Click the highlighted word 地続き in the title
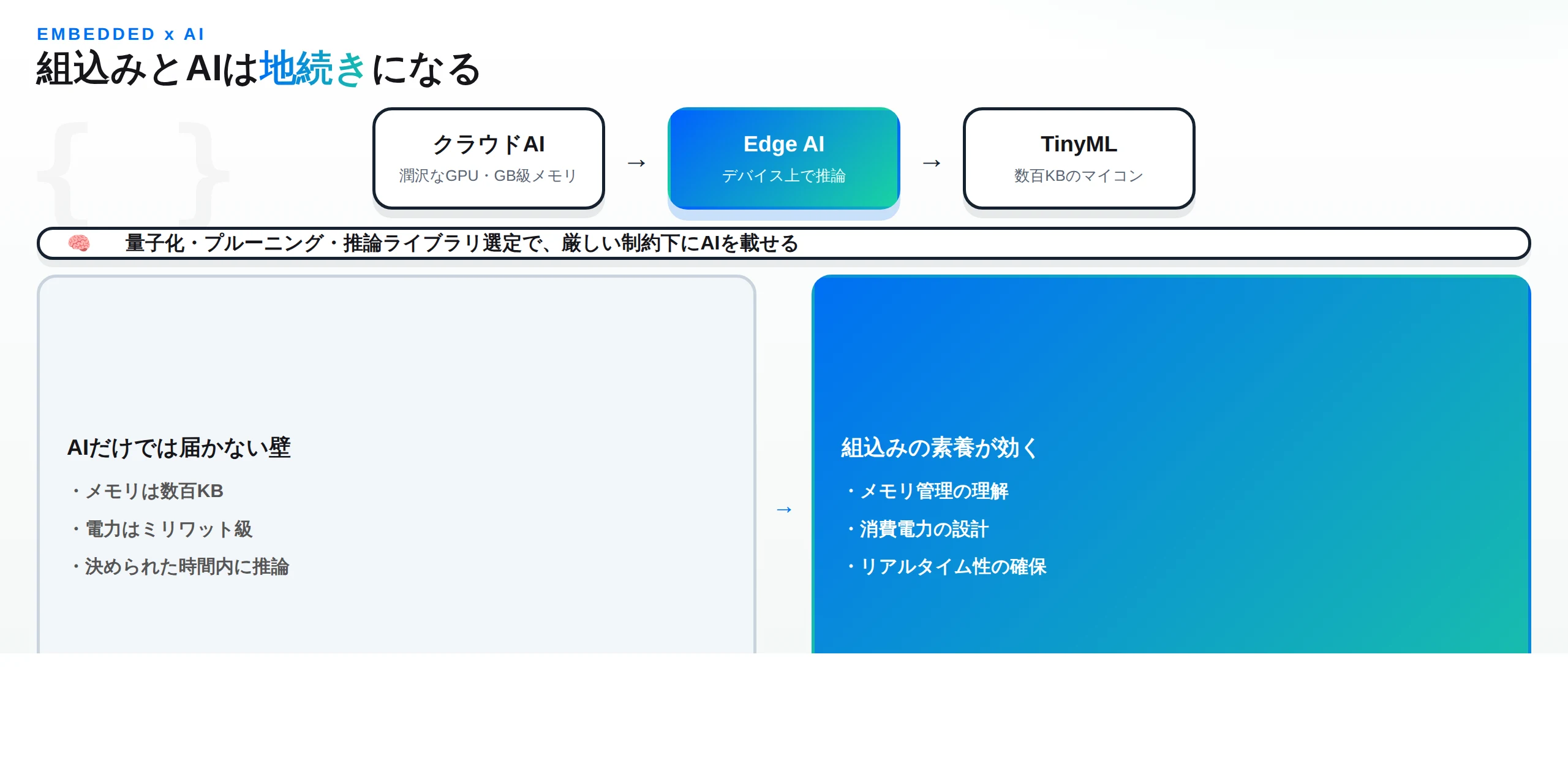The image size is (1568, 760). pyautogui.click(x=313, y=69)
